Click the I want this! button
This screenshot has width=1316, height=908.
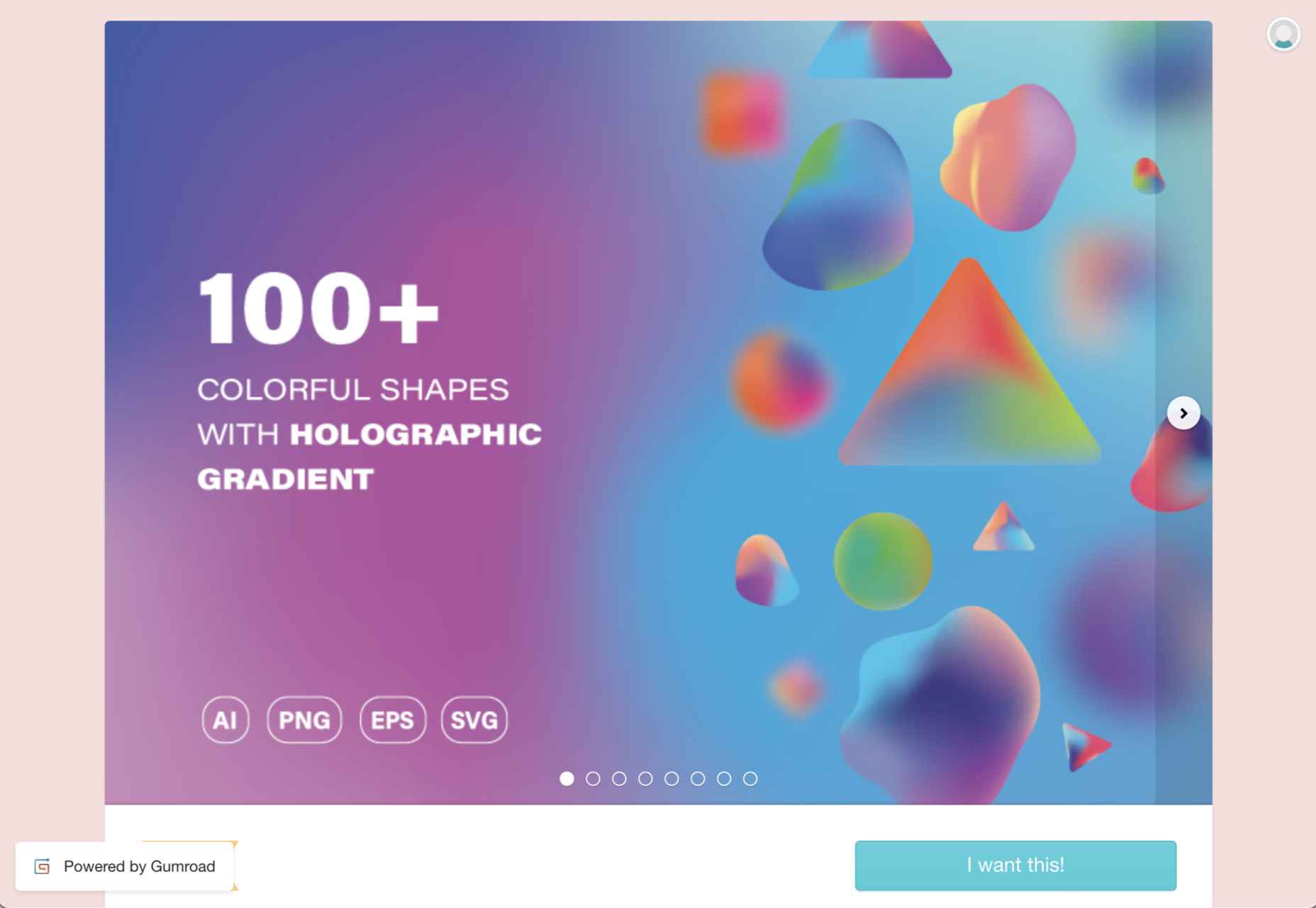pos(1015,865)
